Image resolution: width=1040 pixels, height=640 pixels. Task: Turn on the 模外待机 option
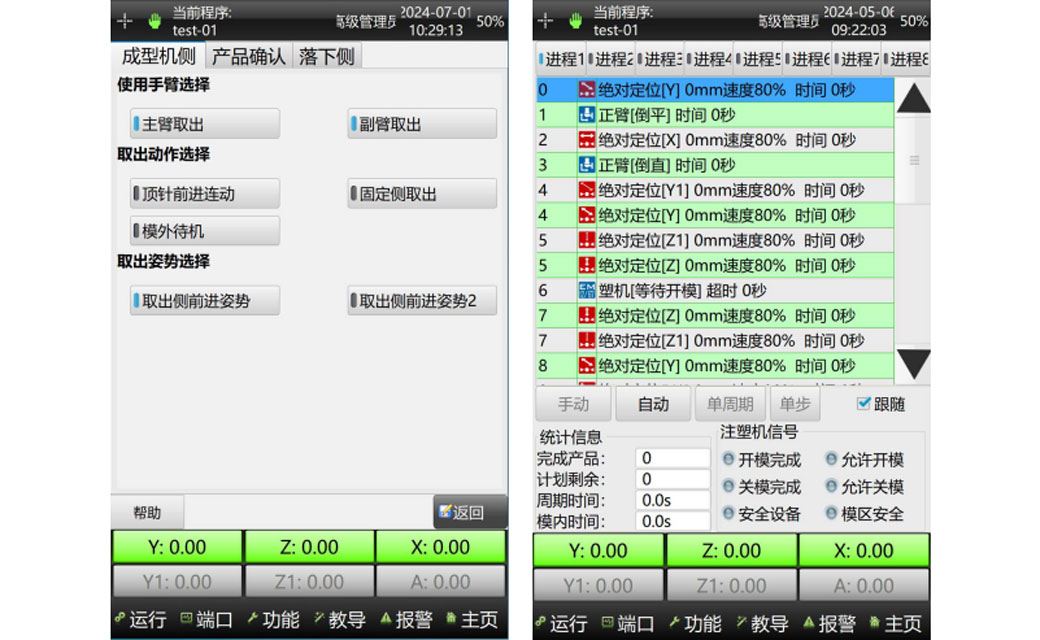pos(205,231)
